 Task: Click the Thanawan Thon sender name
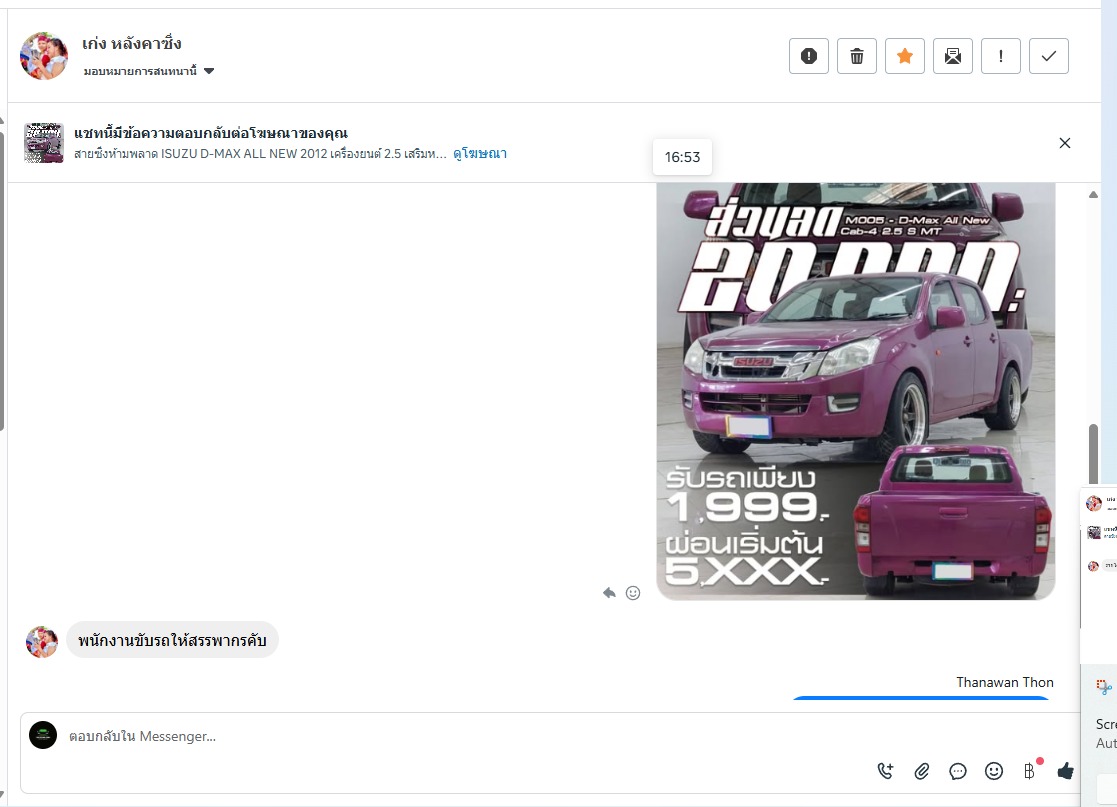pyautogui.click(x=1004, y=682)
